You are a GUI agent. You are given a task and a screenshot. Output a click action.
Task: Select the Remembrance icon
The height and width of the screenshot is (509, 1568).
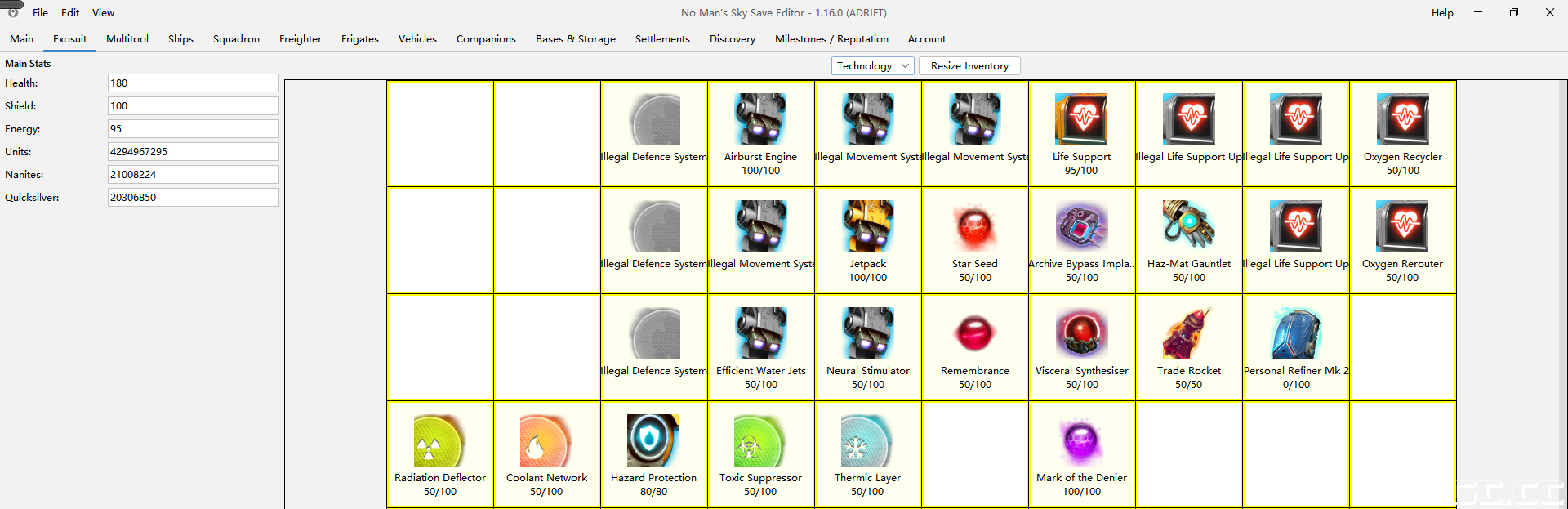974,333
